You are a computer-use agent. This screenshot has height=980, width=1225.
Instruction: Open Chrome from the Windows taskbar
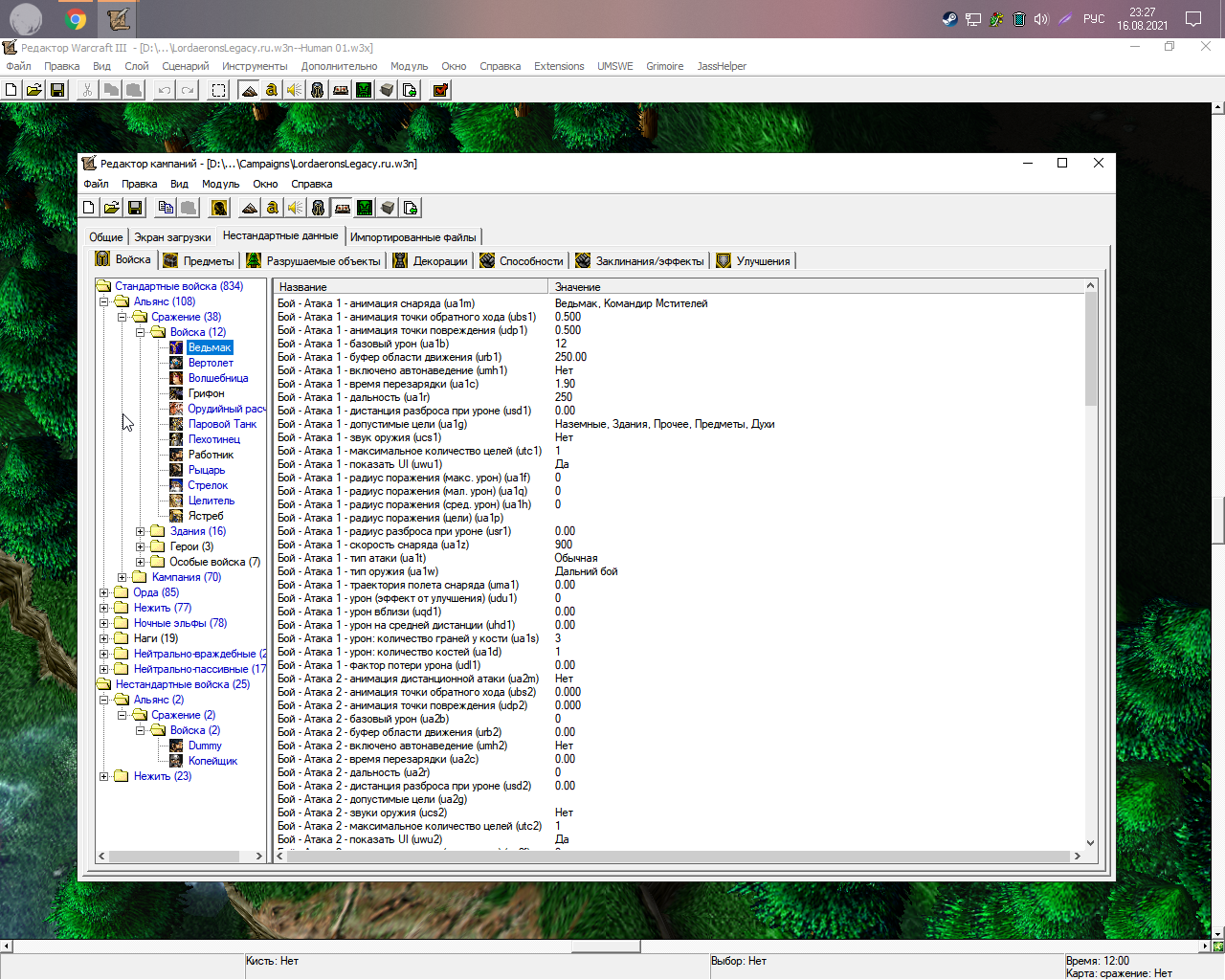[x=76, y=19]
